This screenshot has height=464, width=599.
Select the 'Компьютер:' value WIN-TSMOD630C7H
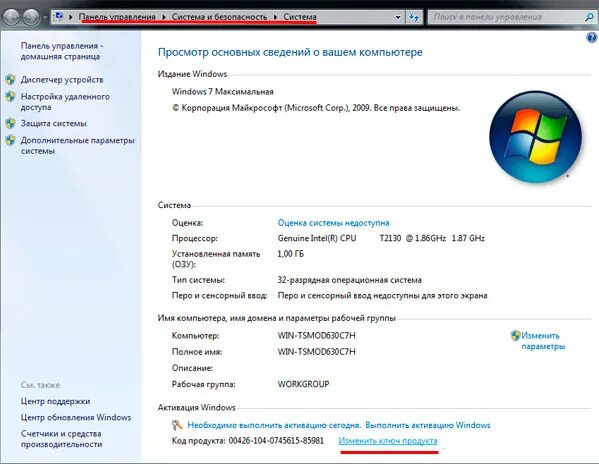tap(316, 335)
